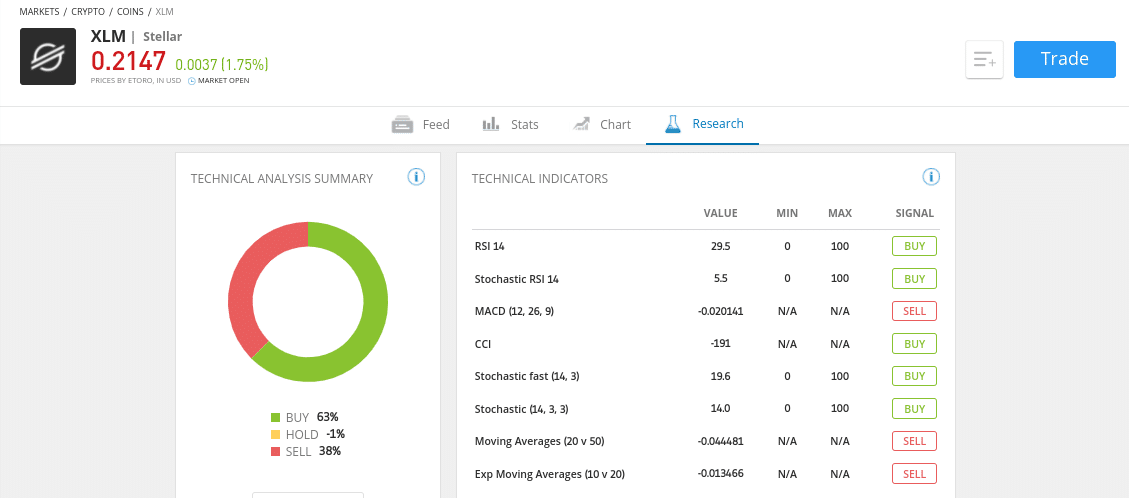Click the Technical Analysis Summary heading
Screen dimensions: 1129x498
(x=282, y=178)
